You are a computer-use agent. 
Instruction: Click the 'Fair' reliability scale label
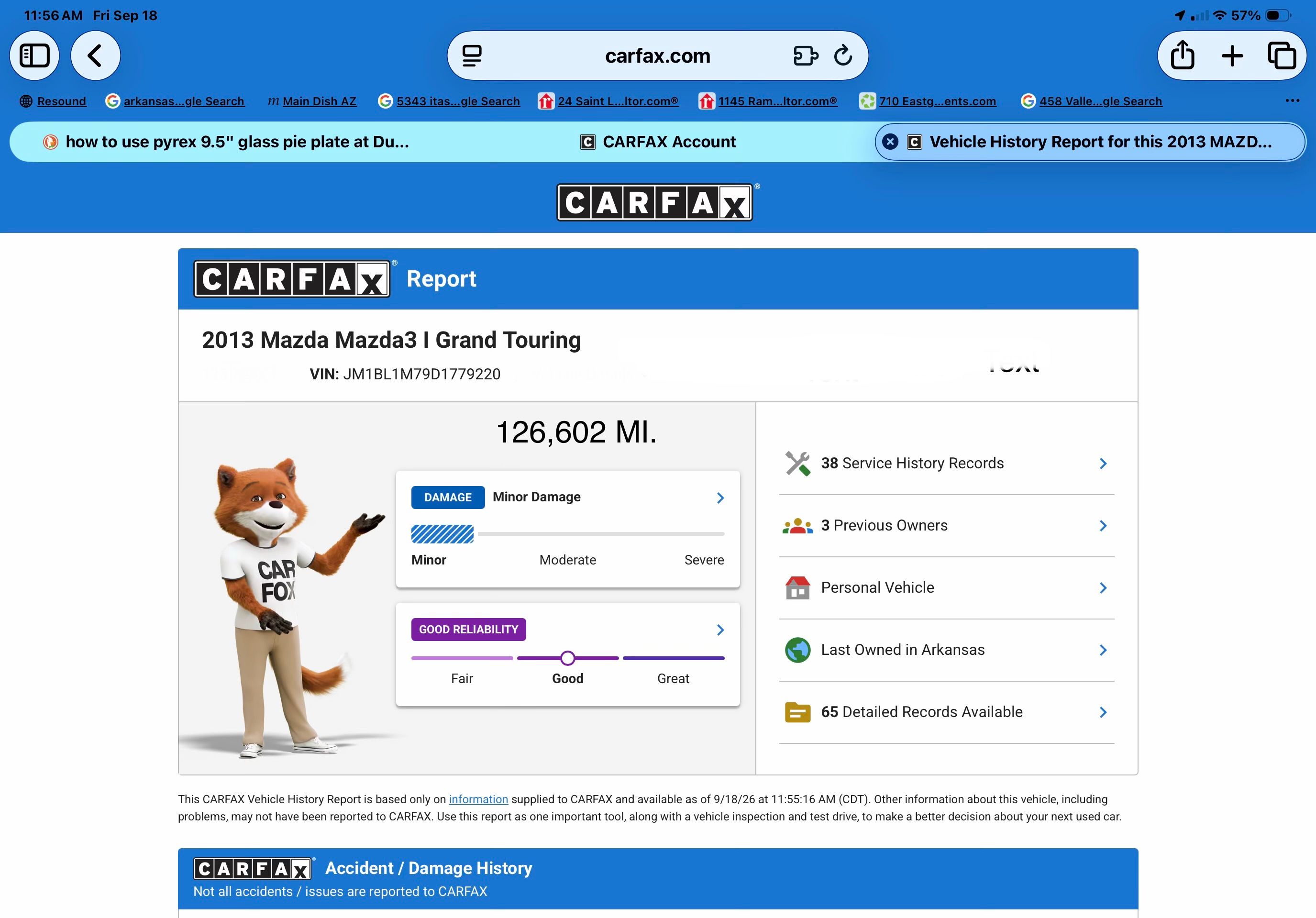click(462, 679)
